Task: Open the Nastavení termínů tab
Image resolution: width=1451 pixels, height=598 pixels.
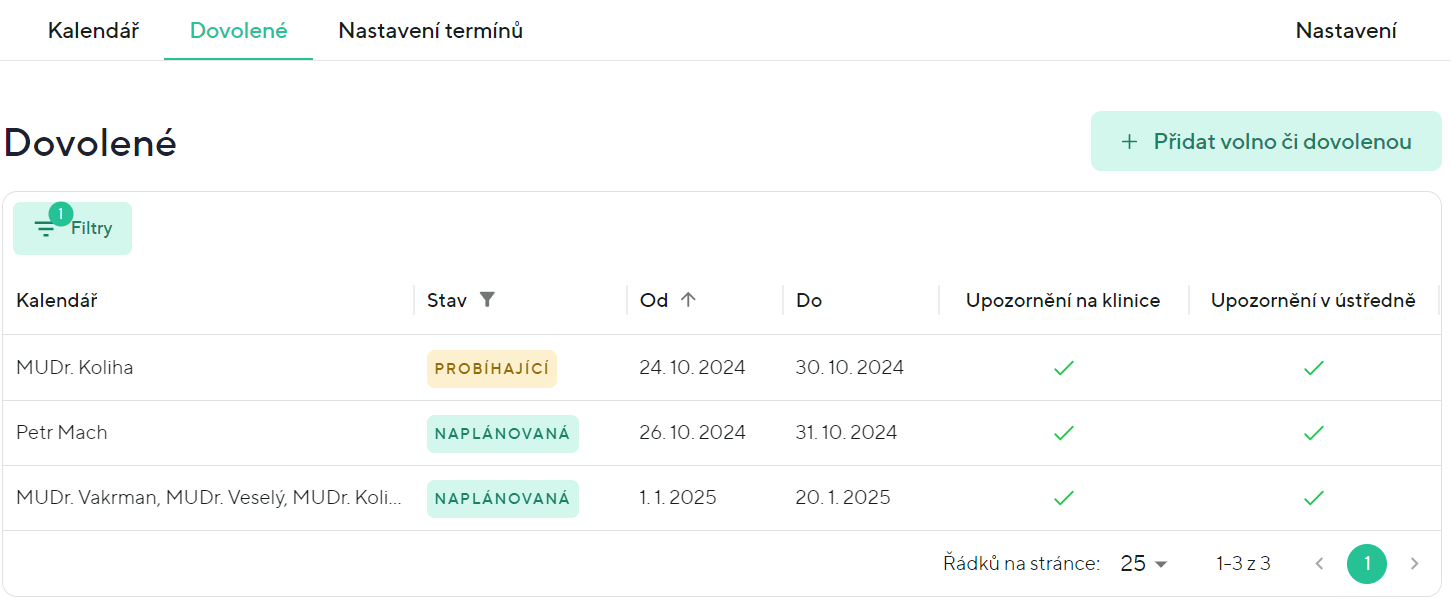Action: pyautogui.click(x=430, y=30)
